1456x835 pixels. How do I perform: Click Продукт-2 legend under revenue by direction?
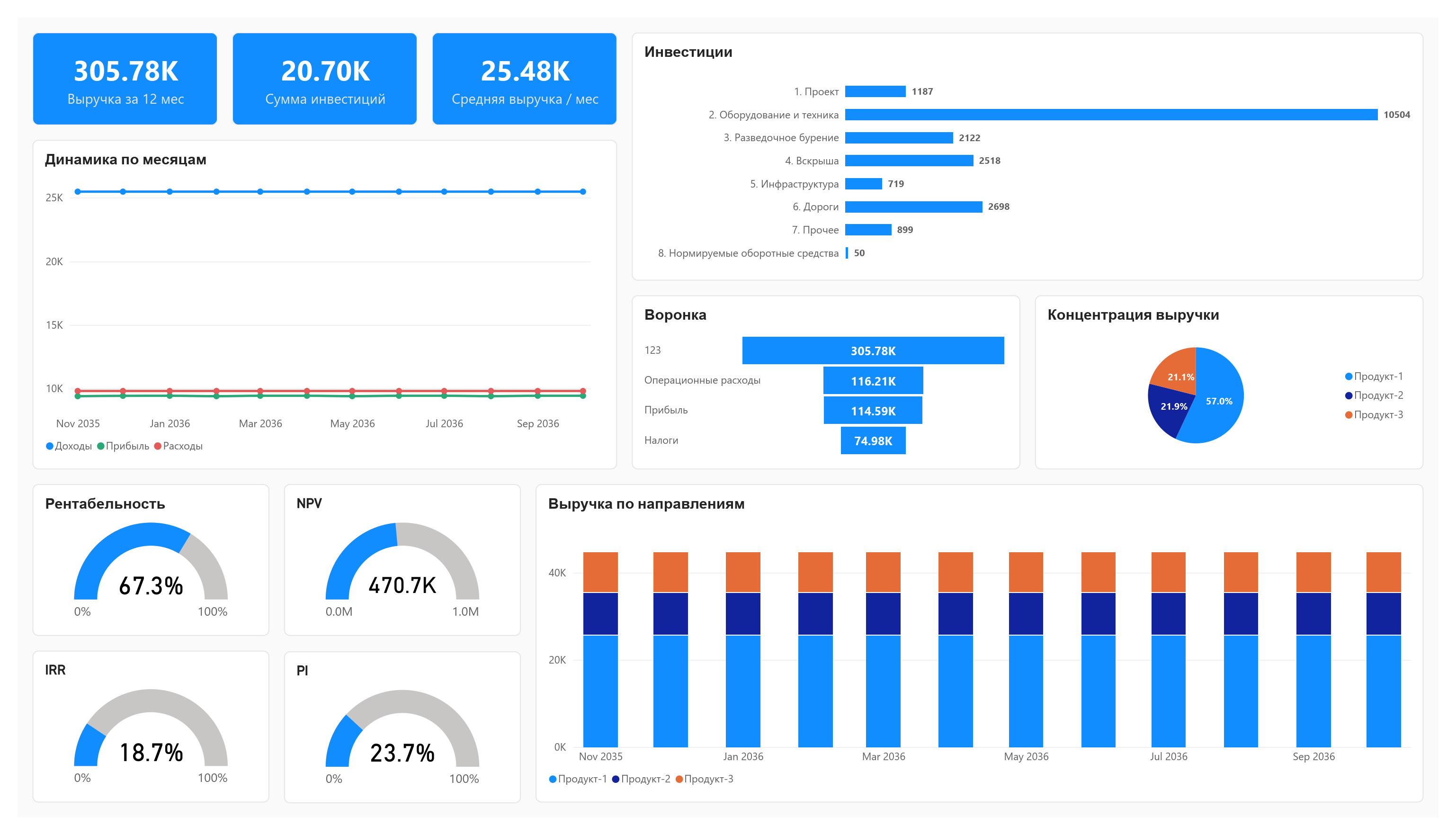click(641, 779)
